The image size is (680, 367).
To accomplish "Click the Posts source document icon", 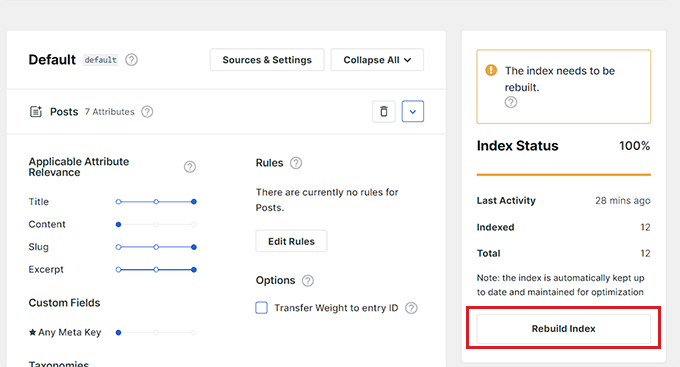I will point(36,112).
